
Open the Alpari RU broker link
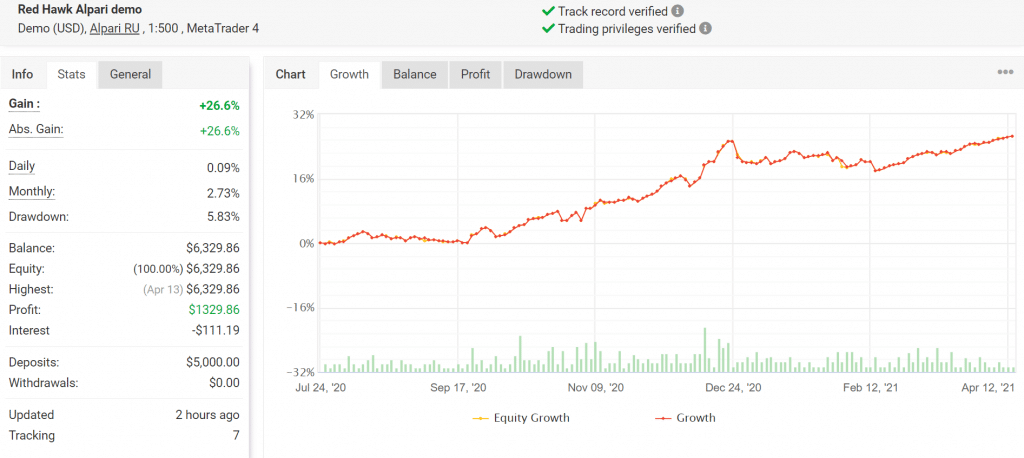coord(115,29)
